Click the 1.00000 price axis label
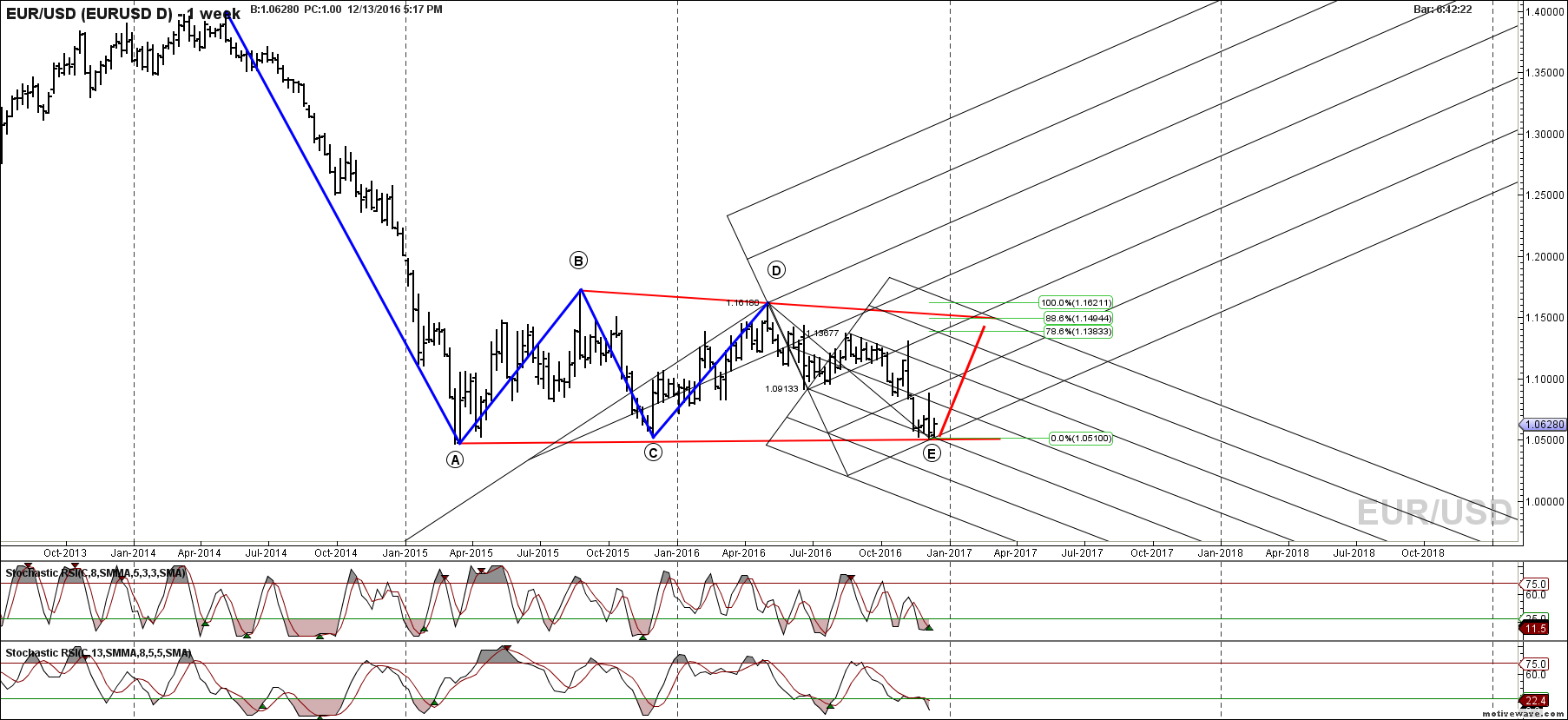This screenshot has width=1568, height=720. point(1545,502)
